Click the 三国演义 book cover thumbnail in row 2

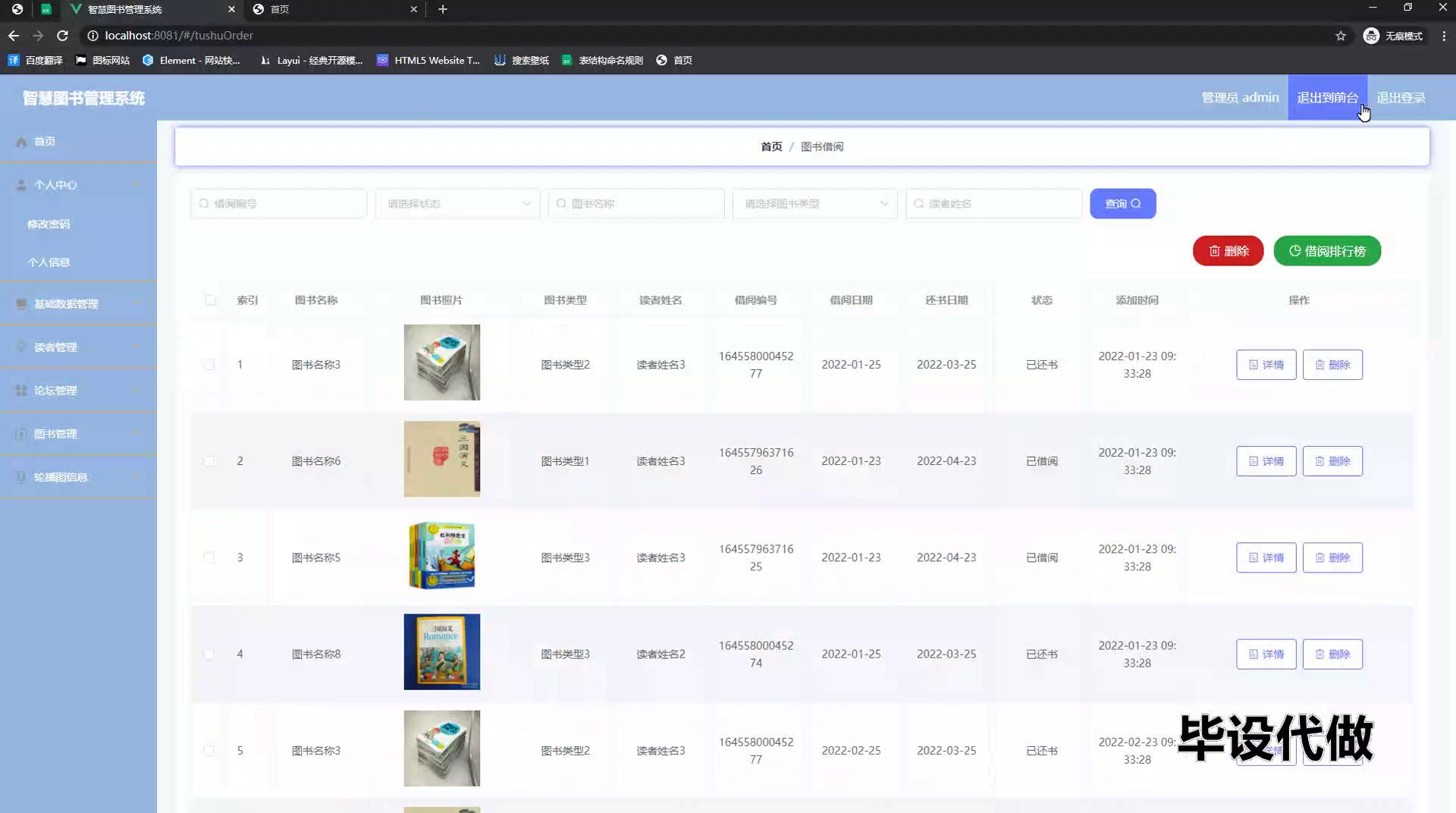(x=441, y=460)
